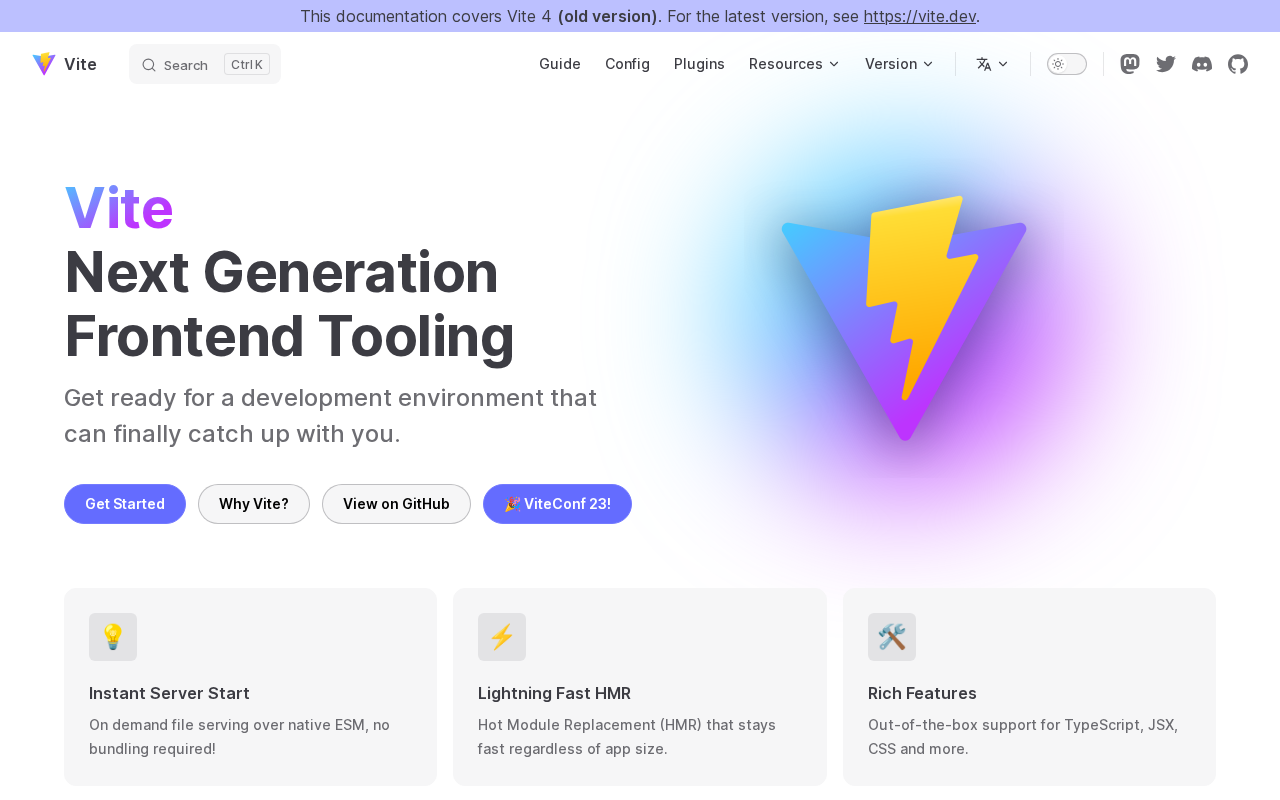Viewport: 1280px width, 800px height.
Task: Click the hammer and wrench icon
Action: pos(892,637)
